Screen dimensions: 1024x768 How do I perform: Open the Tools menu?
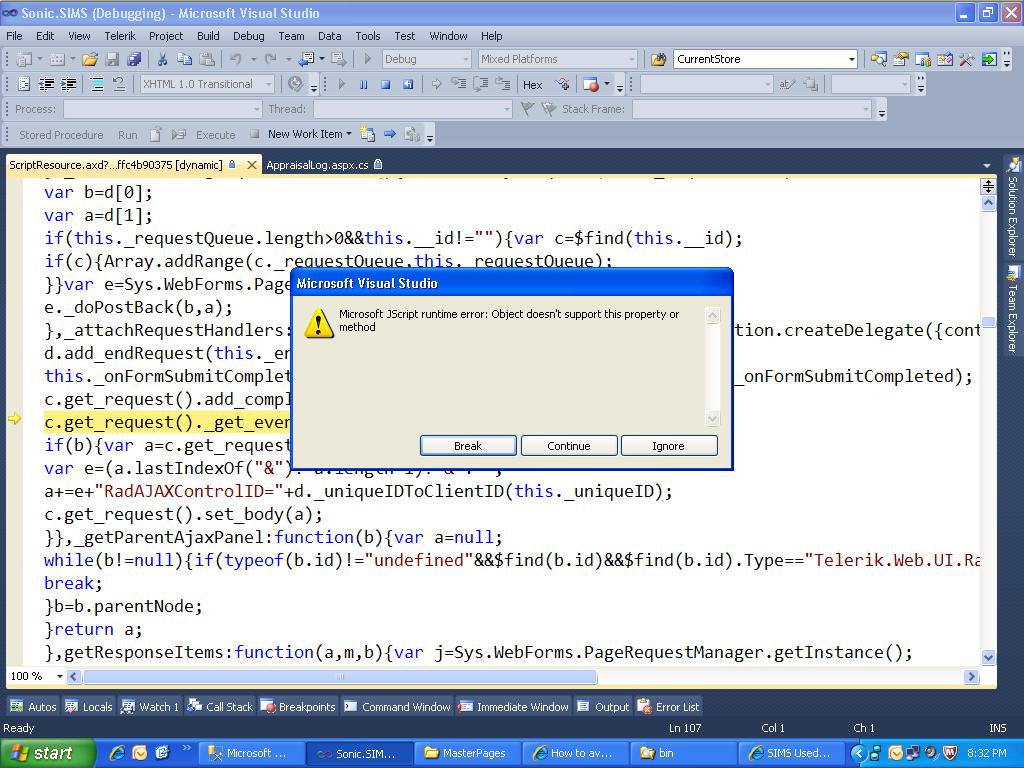[368, 36]
